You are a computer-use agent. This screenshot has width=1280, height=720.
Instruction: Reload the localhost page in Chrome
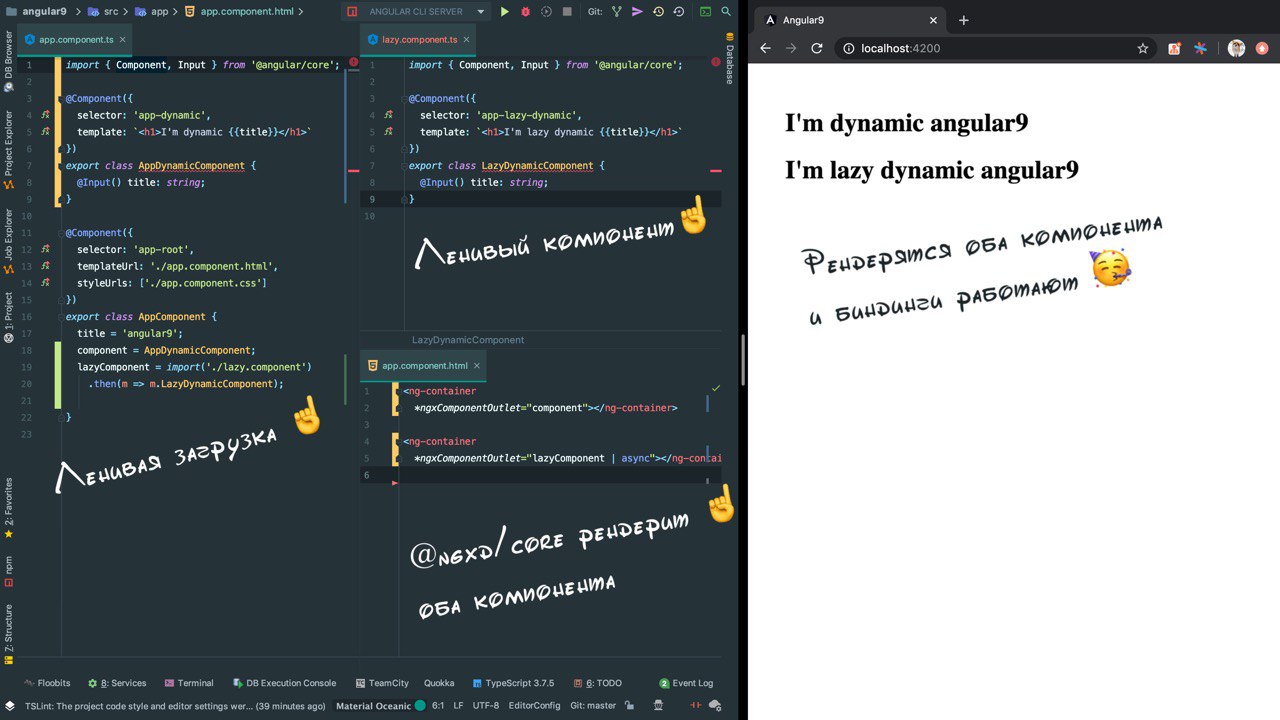pyautogui.click(x=817, y=48)
